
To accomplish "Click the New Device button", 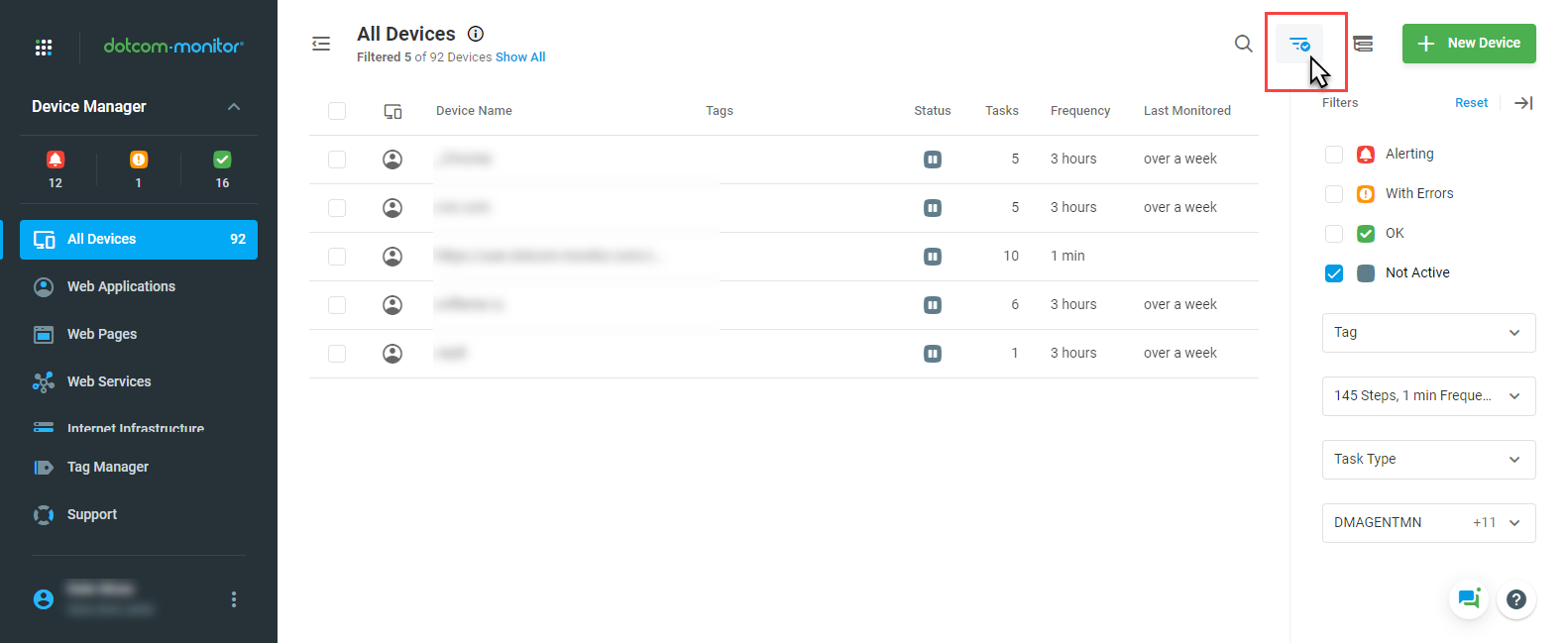I will 1468,44.
